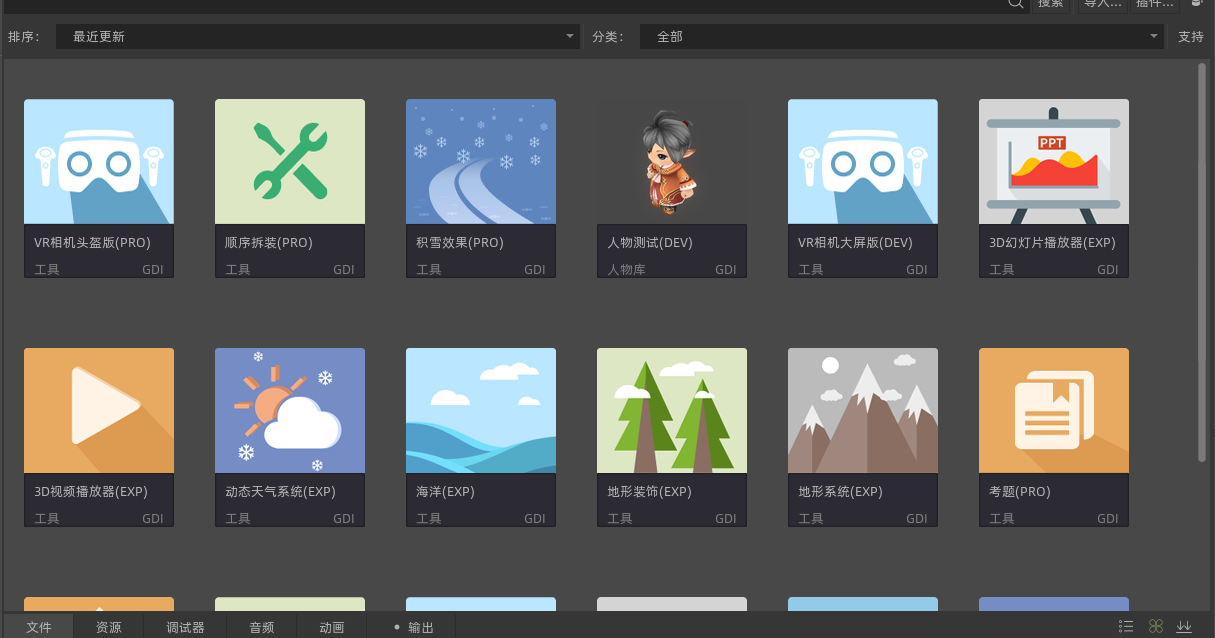Click the 搜索 search button
Screen dimensions: 1215x638
click(1050, 4)
